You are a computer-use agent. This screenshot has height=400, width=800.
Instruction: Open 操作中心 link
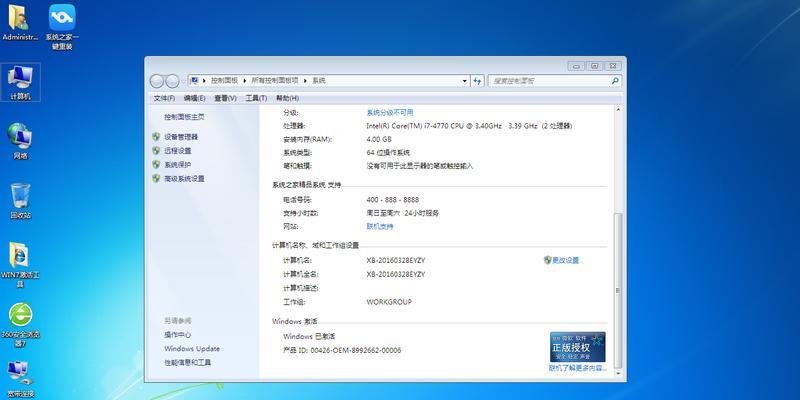click(178, 335)
